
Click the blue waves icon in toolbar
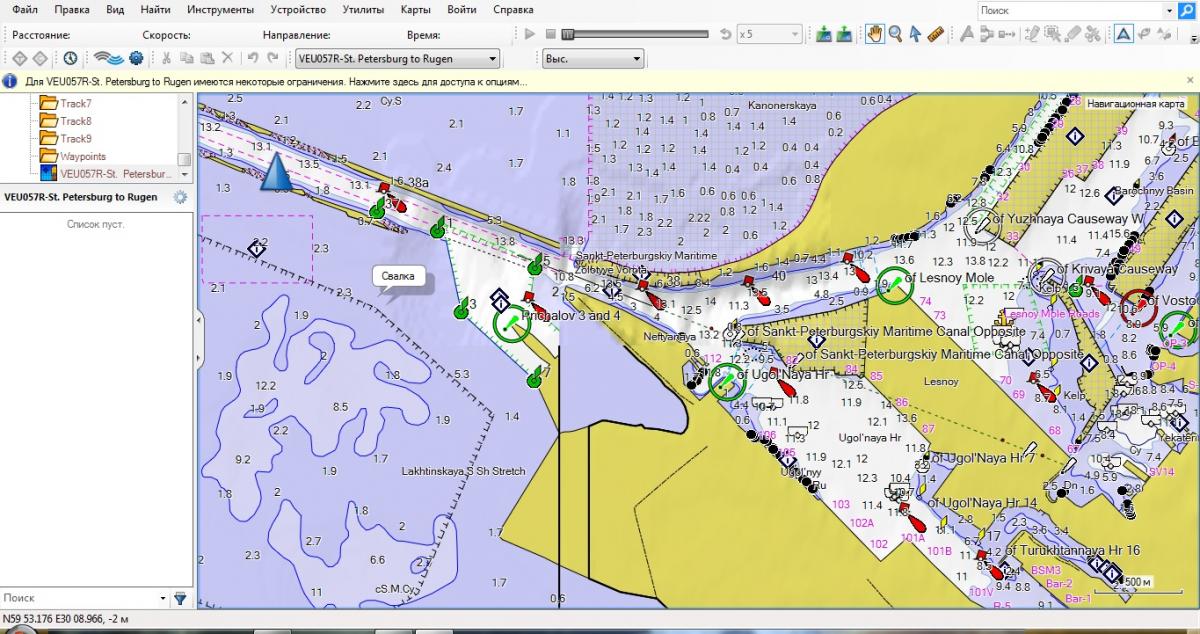108,59
